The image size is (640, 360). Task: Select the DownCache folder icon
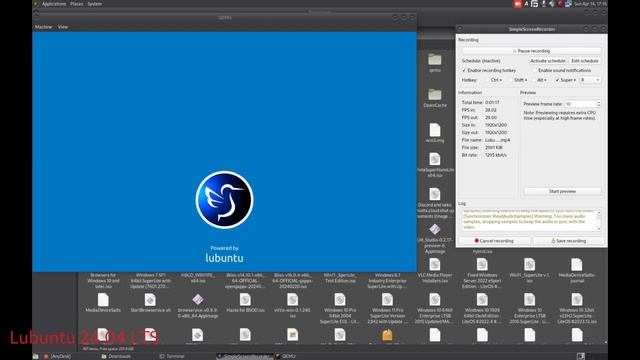(x=435, y=95)
